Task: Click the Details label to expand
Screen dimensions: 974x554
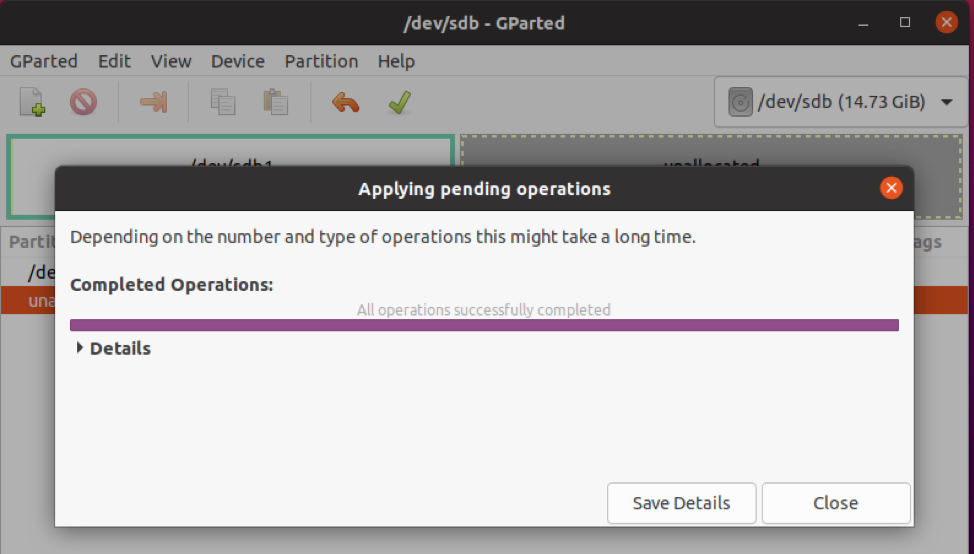Action: pos(121,348)
